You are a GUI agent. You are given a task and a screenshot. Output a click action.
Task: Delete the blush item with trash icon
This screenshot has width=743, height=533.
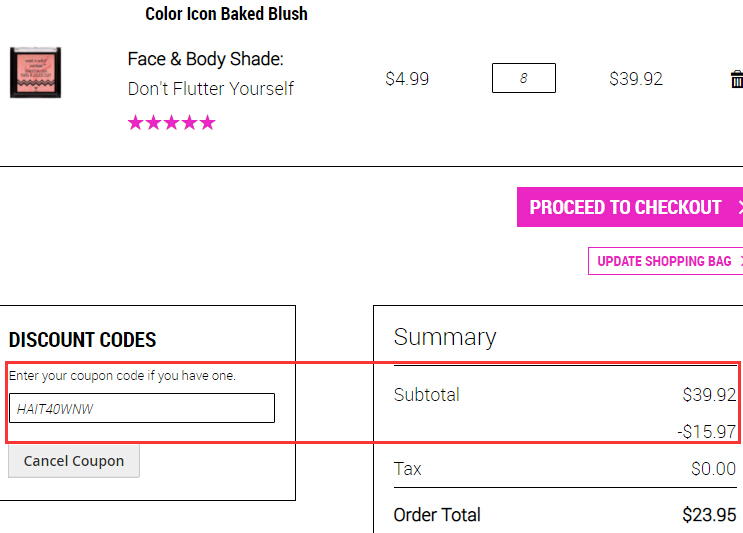pyautogui.click(x=737, y=79)
